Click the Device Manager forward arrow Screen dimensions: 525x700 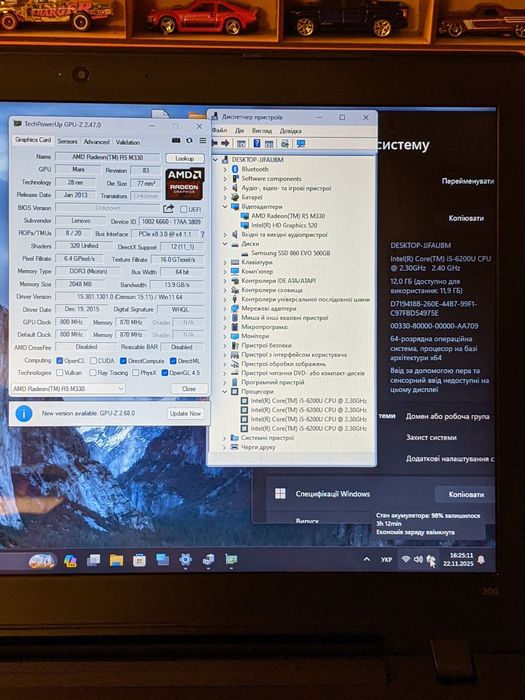coord(225,143)
